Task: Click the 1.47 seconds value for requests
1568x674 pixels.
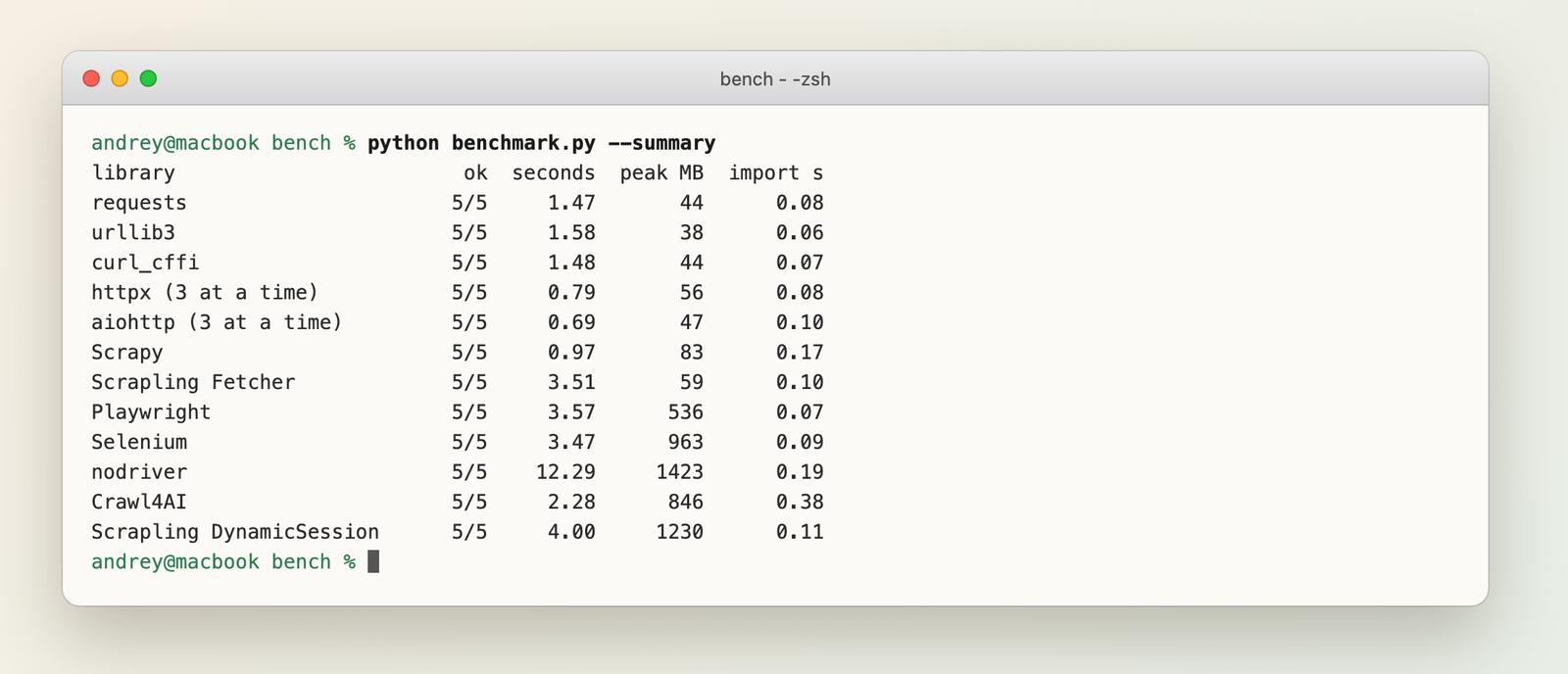Action: [571, 203]
